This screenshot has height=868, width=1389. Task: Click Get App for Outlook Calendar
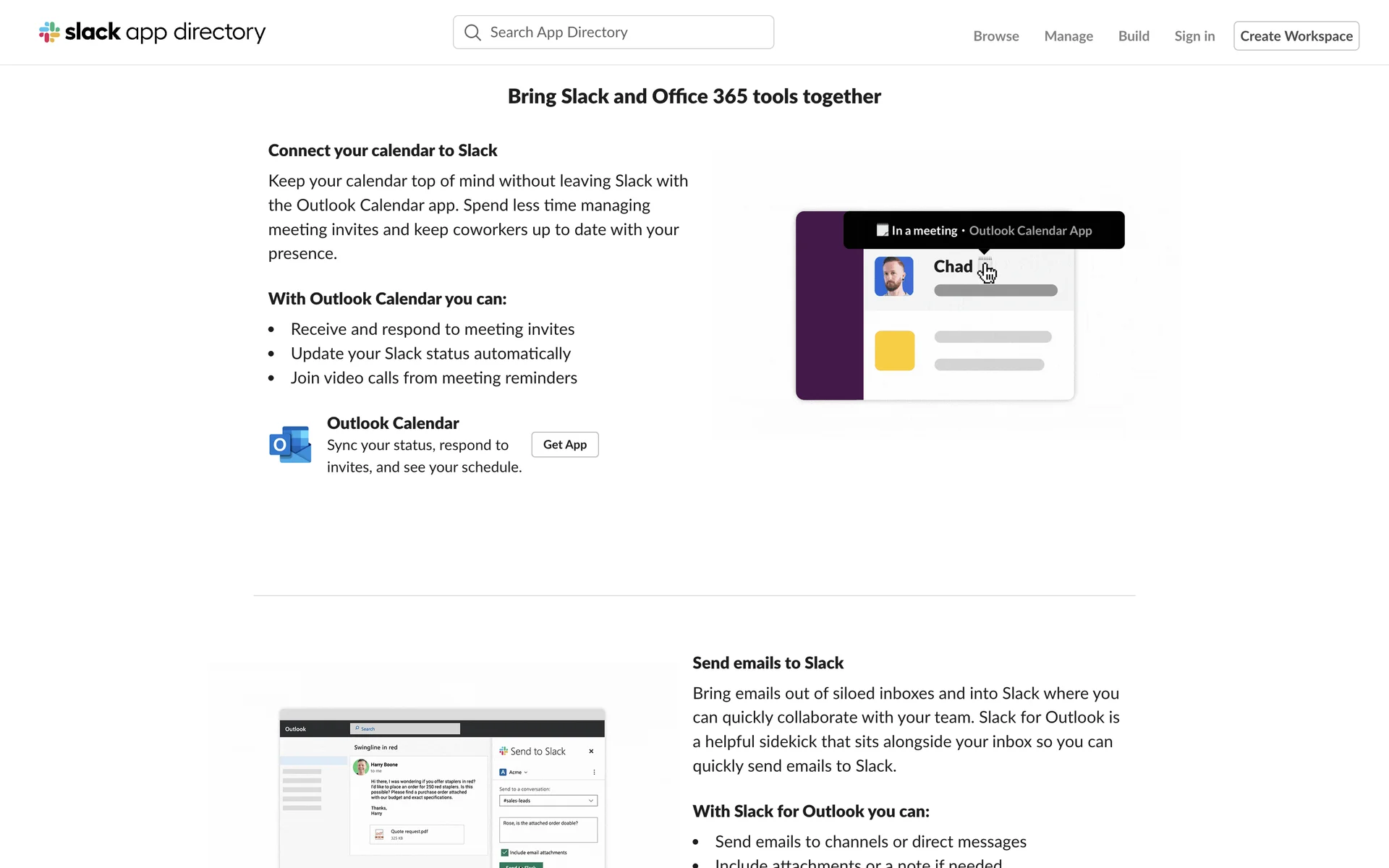coord(564,444)
